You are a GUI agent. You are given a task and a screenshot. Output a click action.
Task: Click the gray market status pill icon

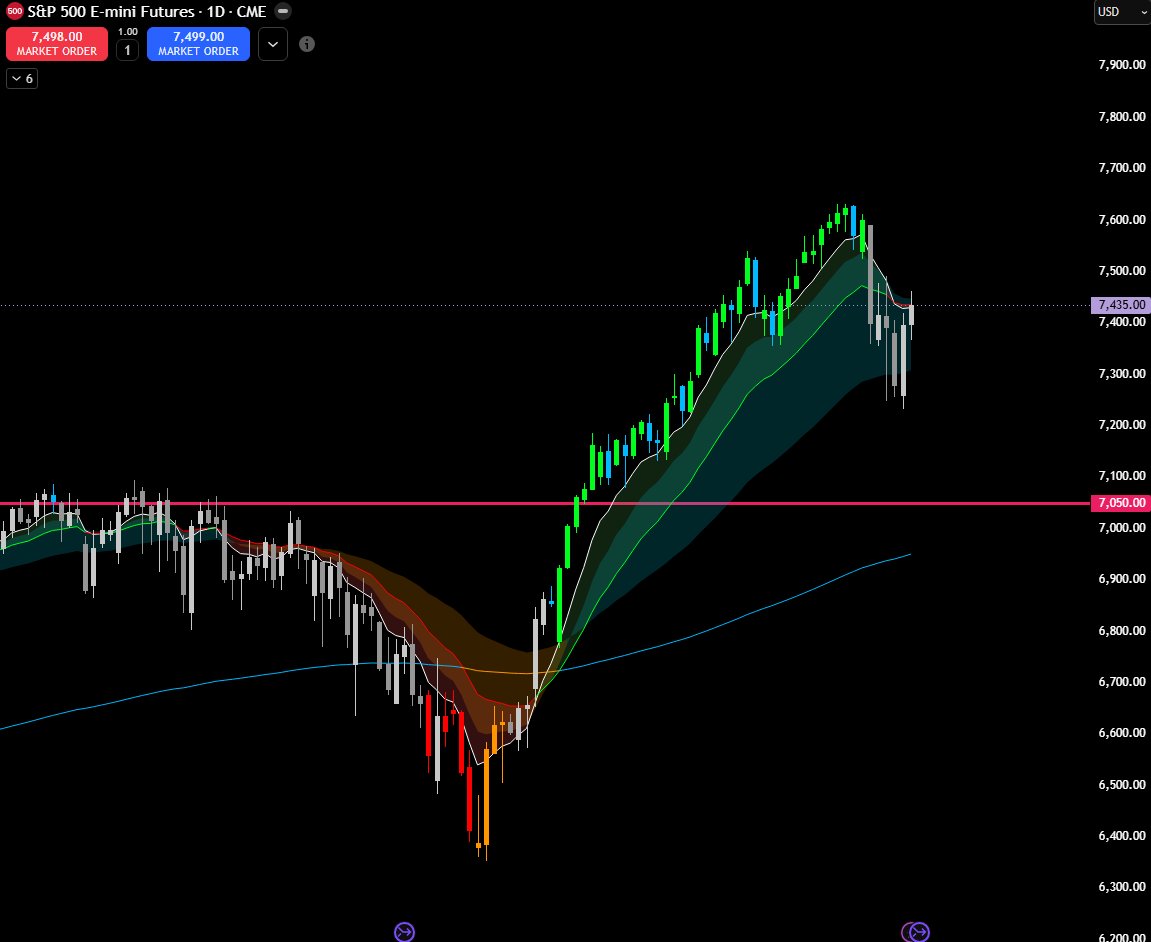[x=283, y=11]
